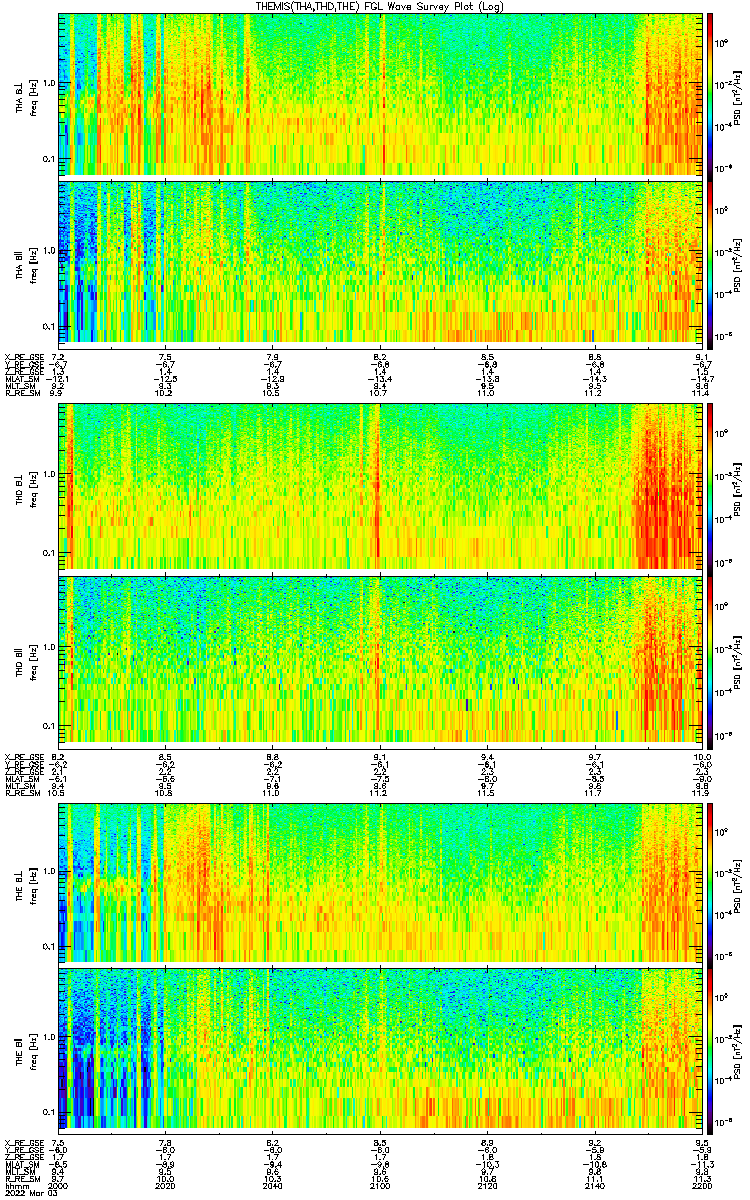Viewport: 750px width, 1200px height.
Task: Click the '0.1' frequency tick on THA B⊥ panel
Action: tap(47, 158)
